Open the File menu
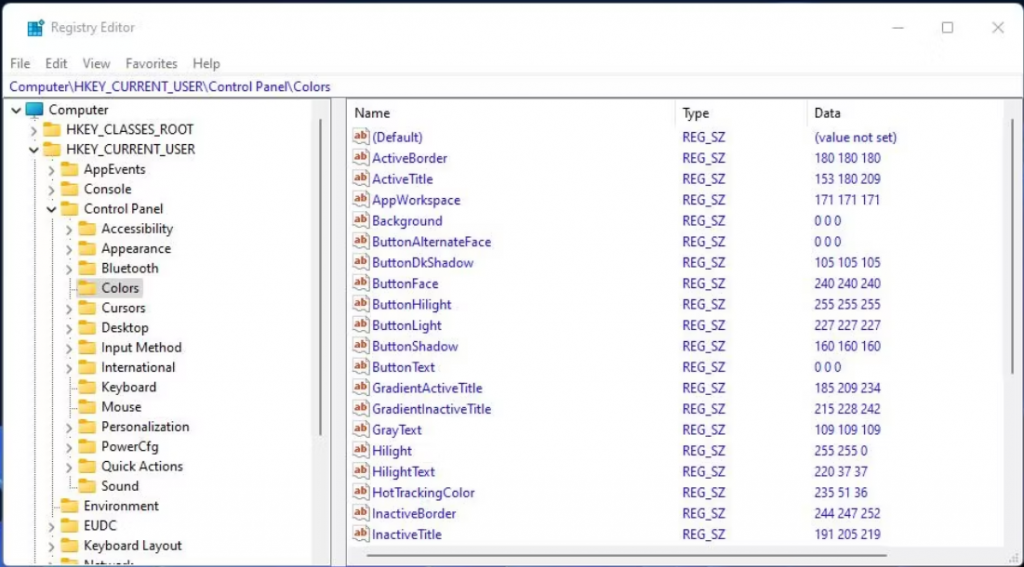This screenshot has height=567, width=1024. point(20,63)
